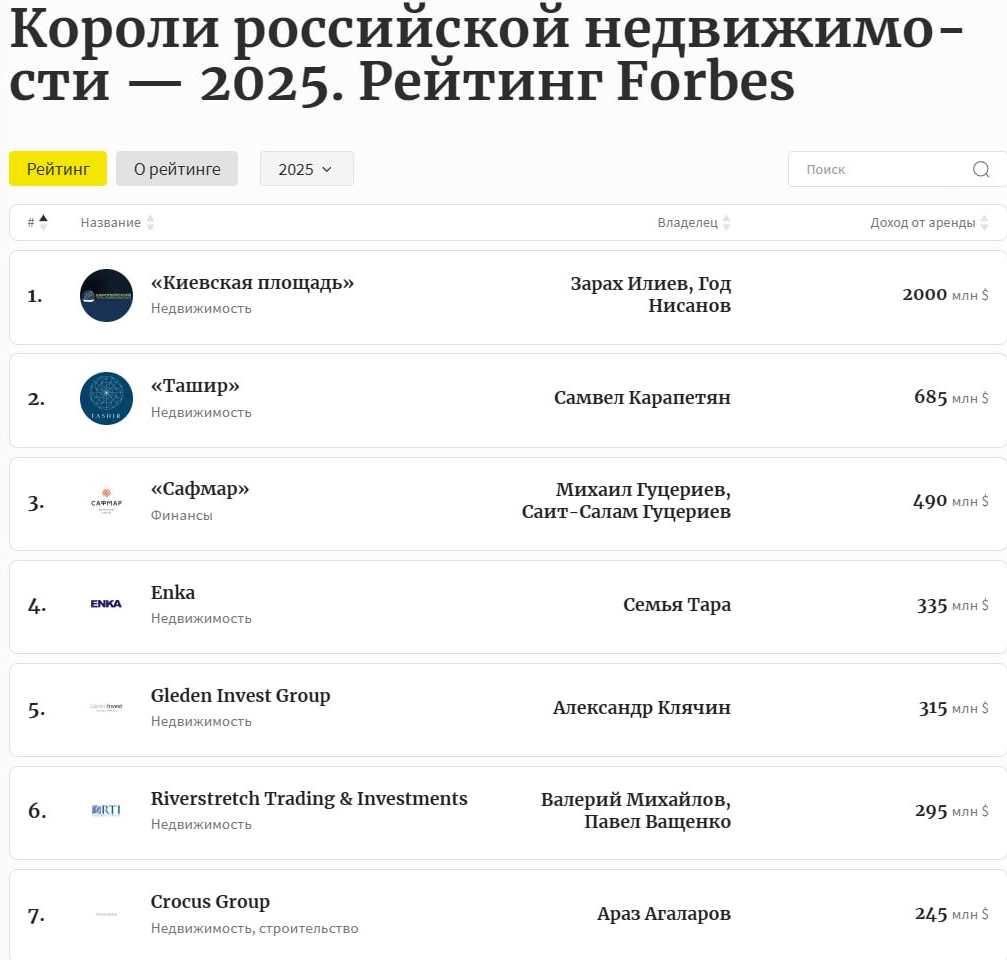The width and height of the screenshot is (1007, 960).
Task: Click the Недвижимость label under Enka
Action: point(201,618)
